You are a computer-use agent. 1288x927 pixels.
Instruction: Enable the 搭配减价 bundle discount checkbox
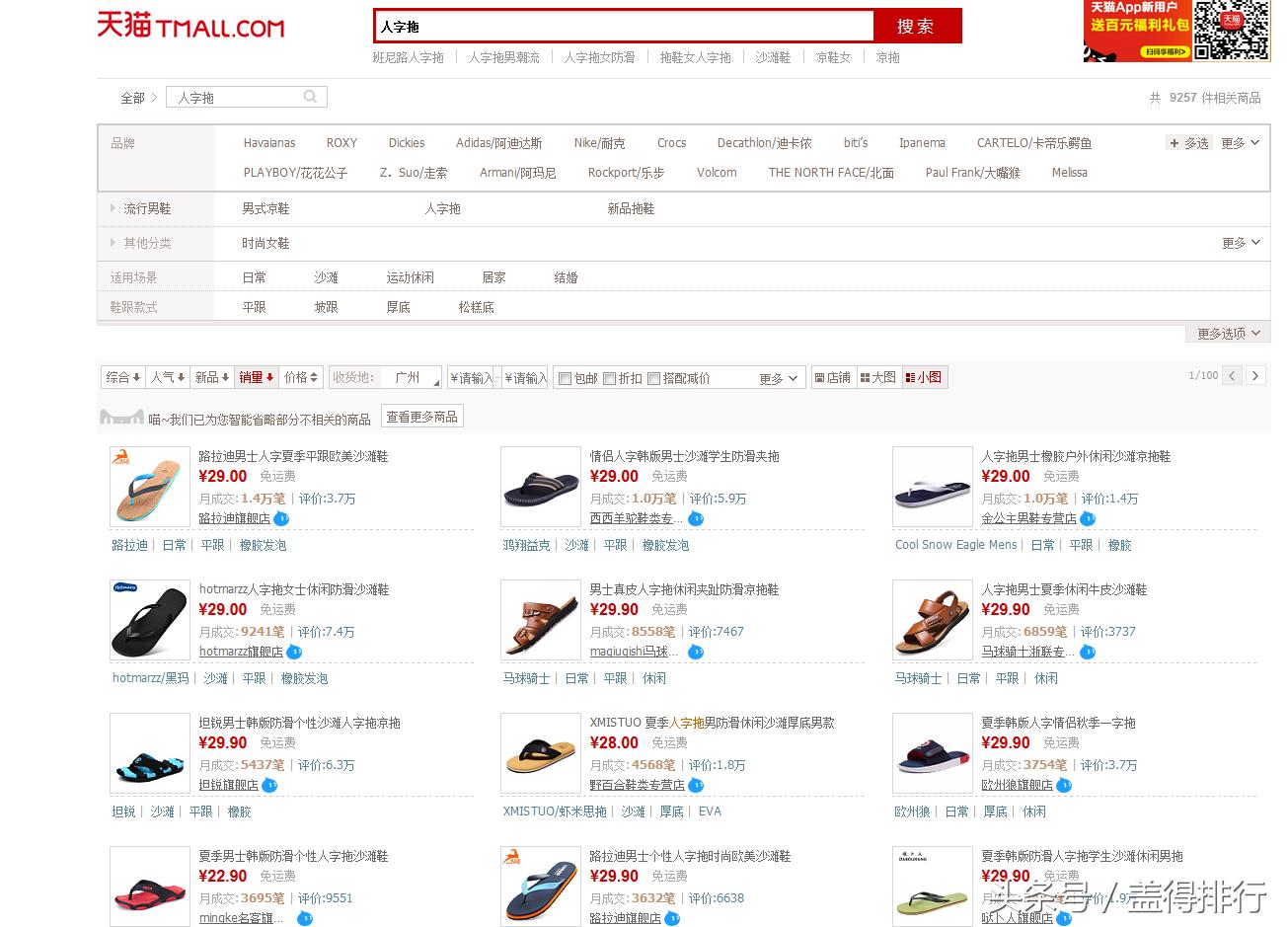coord(655,377)
